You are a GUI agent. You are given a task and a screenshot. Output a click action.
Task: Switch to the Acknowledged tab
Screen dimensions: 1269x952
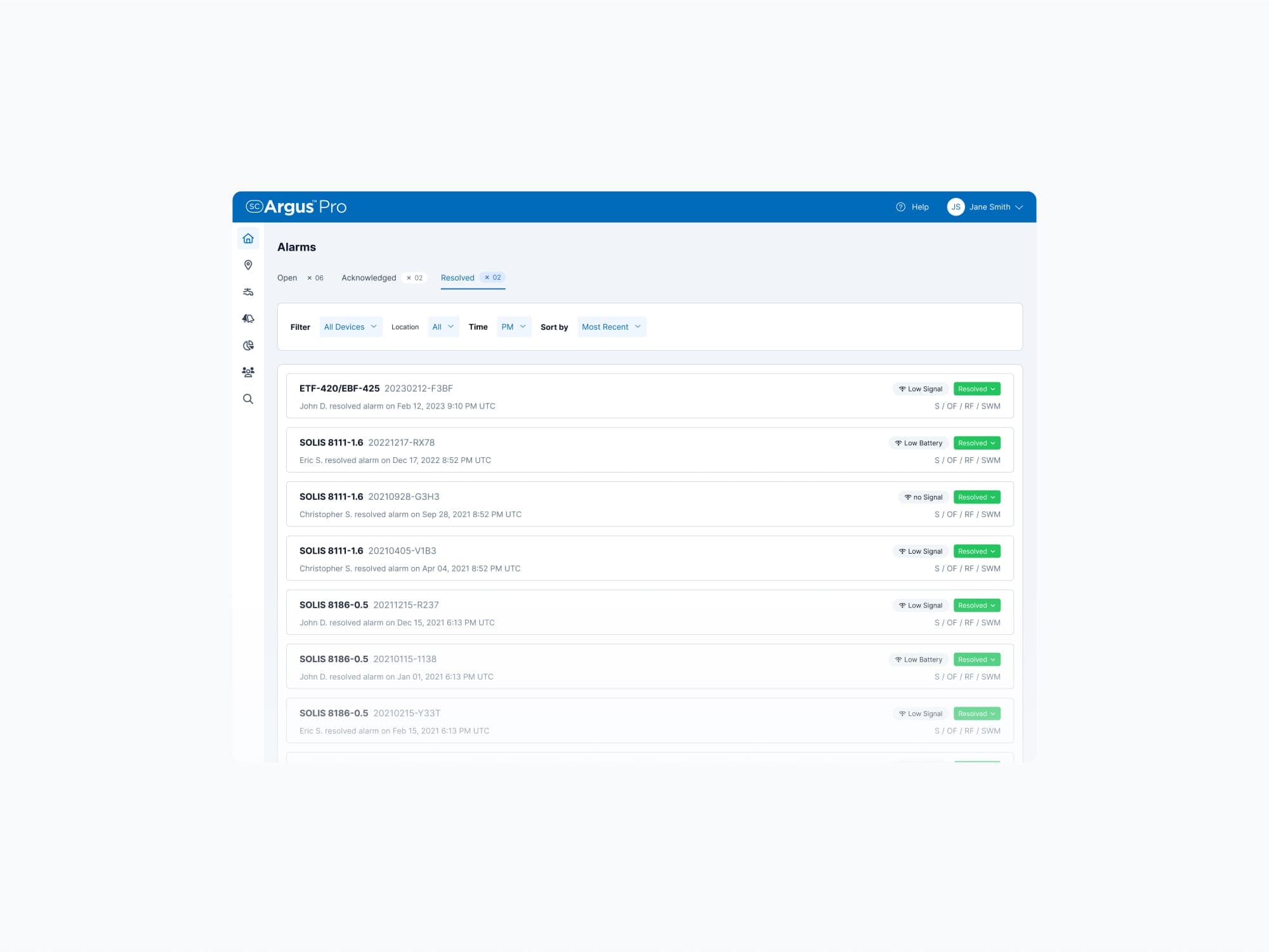pyautogui.click(x=369, y=278)
